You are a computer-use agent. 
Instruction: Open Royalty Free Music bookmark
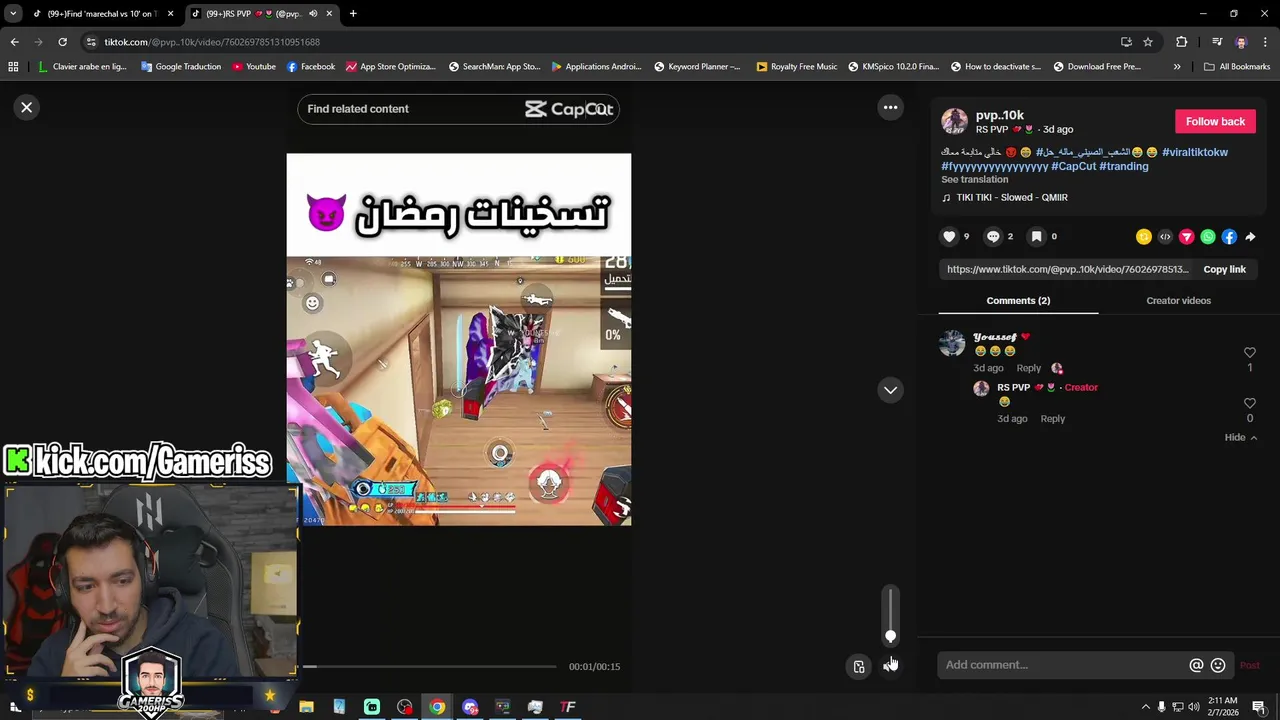coord(797,67)
